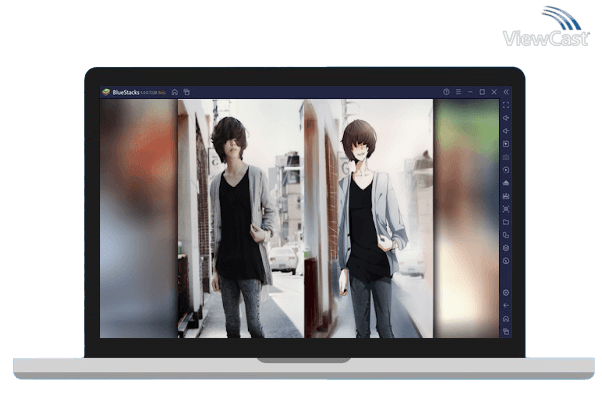Open the multi-instance tabs icon in title bar
The height and width of the screenshot is (414, 602).
pyautogui.click(x=187, y=92)
